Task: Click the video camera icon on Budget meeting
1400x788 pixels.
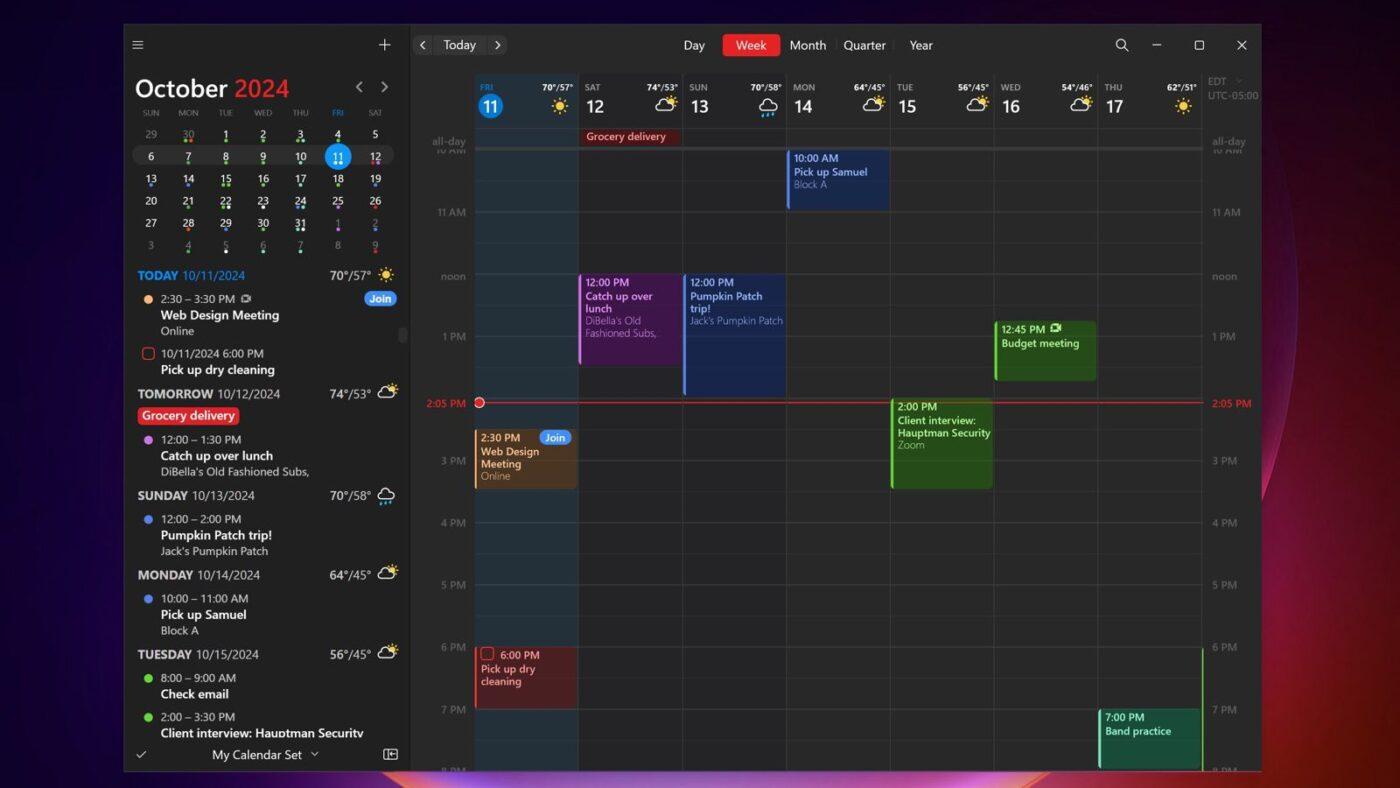Action: (x=1056, y=328)
